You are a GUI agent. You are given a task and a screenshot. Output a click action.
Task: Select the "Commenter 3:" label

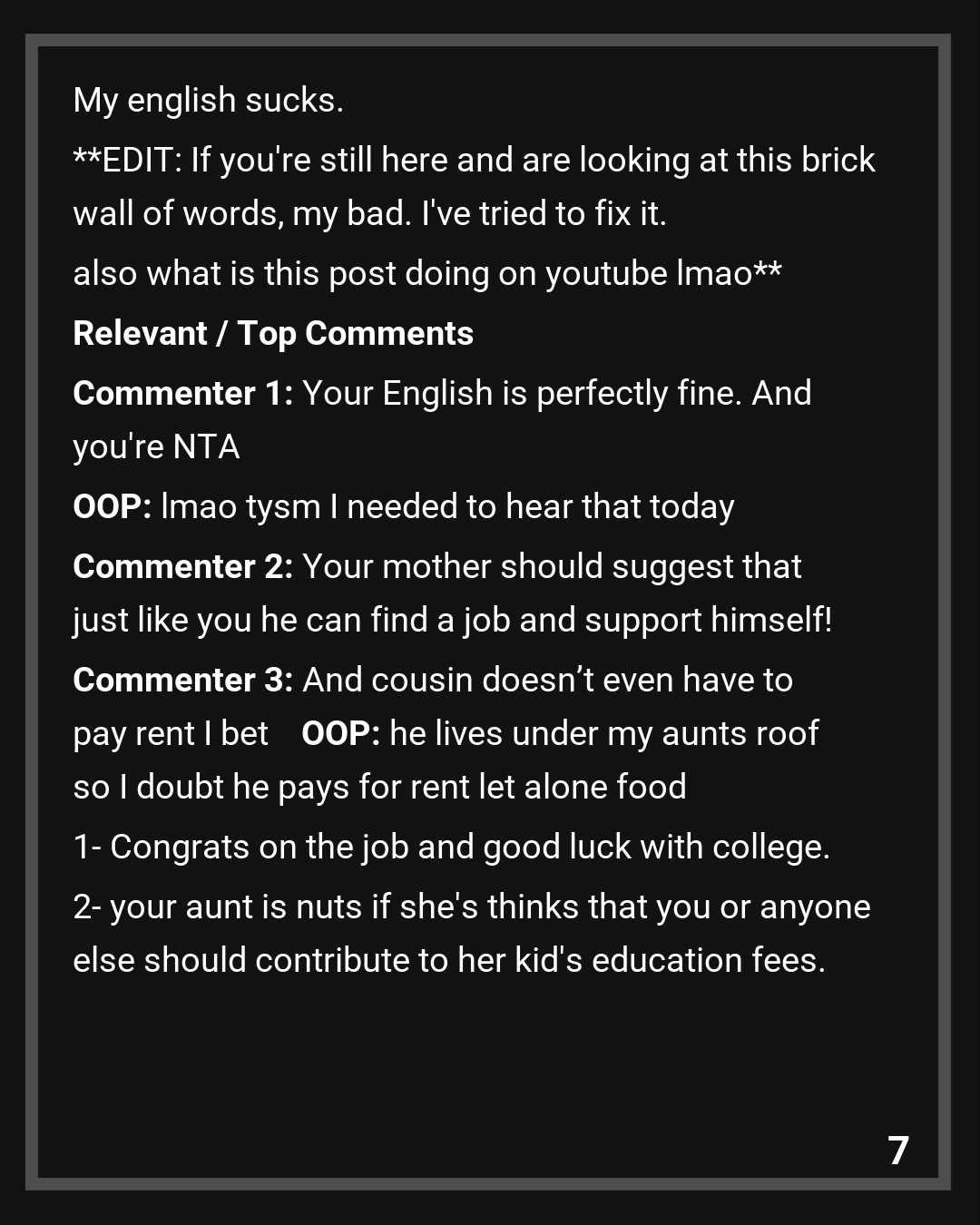(182, 681)
